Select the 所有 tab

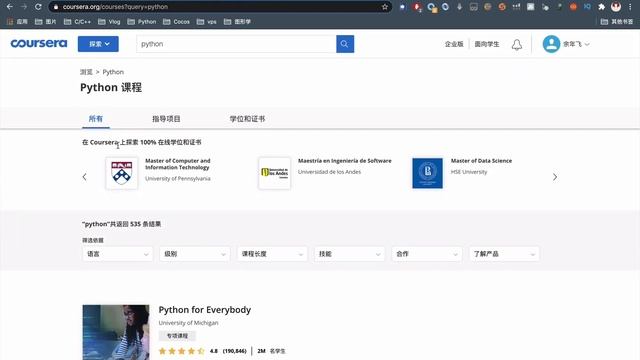(96, 119)
